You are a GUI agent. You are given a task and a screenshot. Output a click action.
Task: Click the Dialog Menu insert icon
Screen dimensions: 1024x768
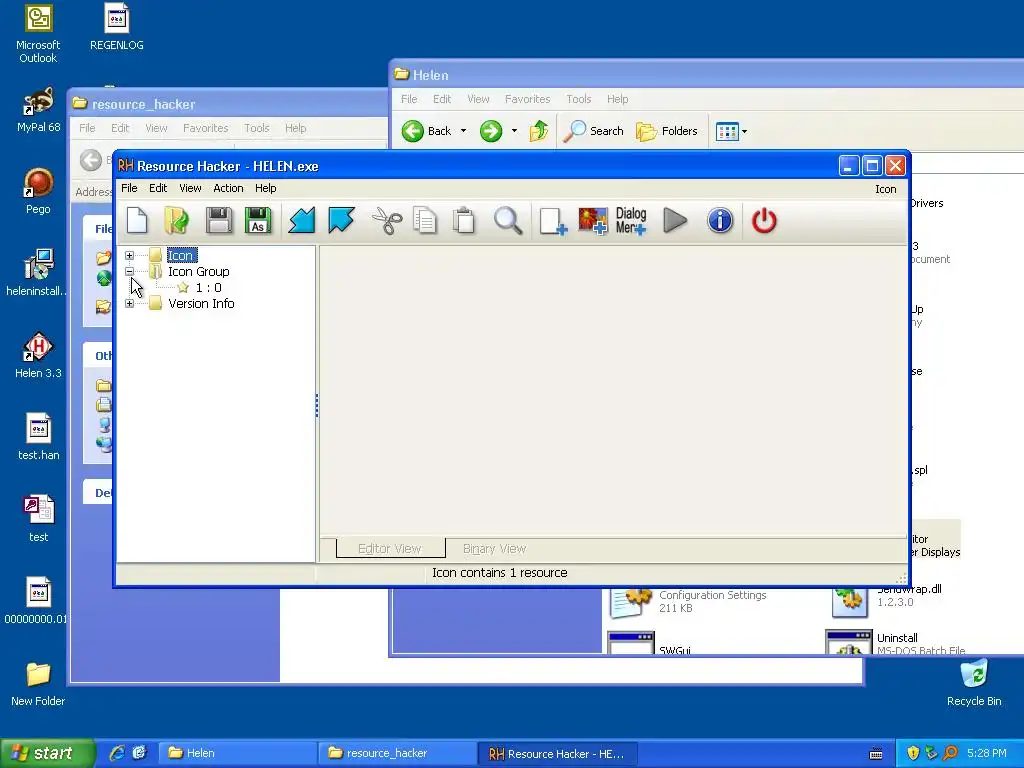point(631,221)
